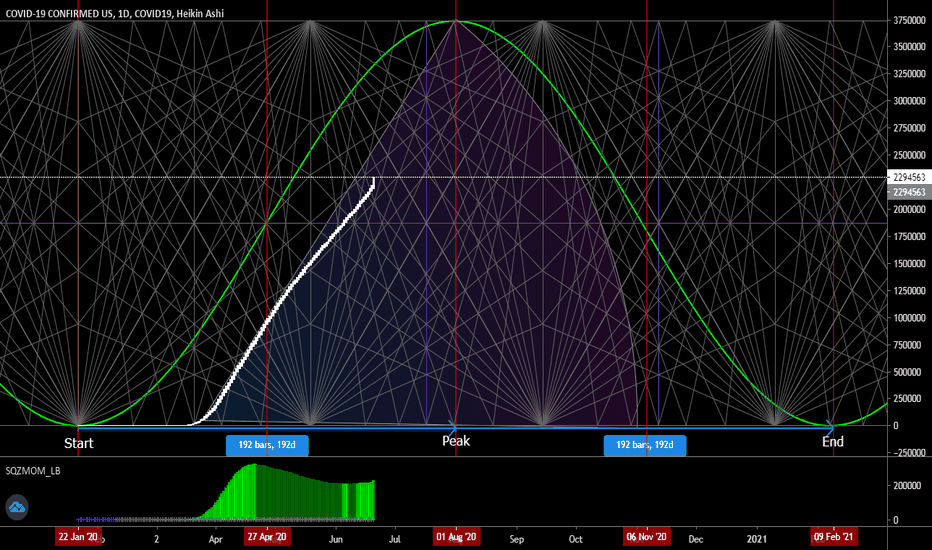The width and height of the screenshot is (932, 550).
Task: Click the Start label on the chart
Action: click(x=78, y=443)
